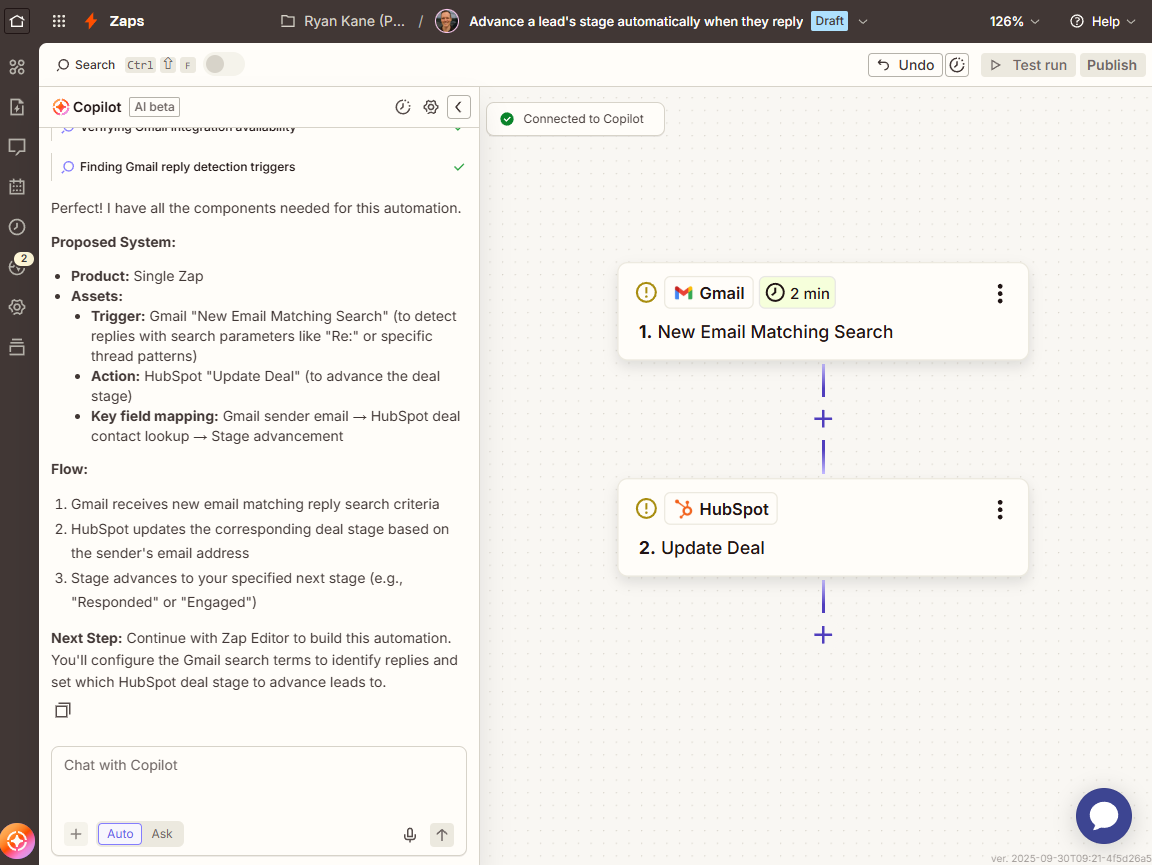Click the Copilot launcher icon at bottom left
The height and width of the screenshot is (865, 1152).
click(17, 841)
